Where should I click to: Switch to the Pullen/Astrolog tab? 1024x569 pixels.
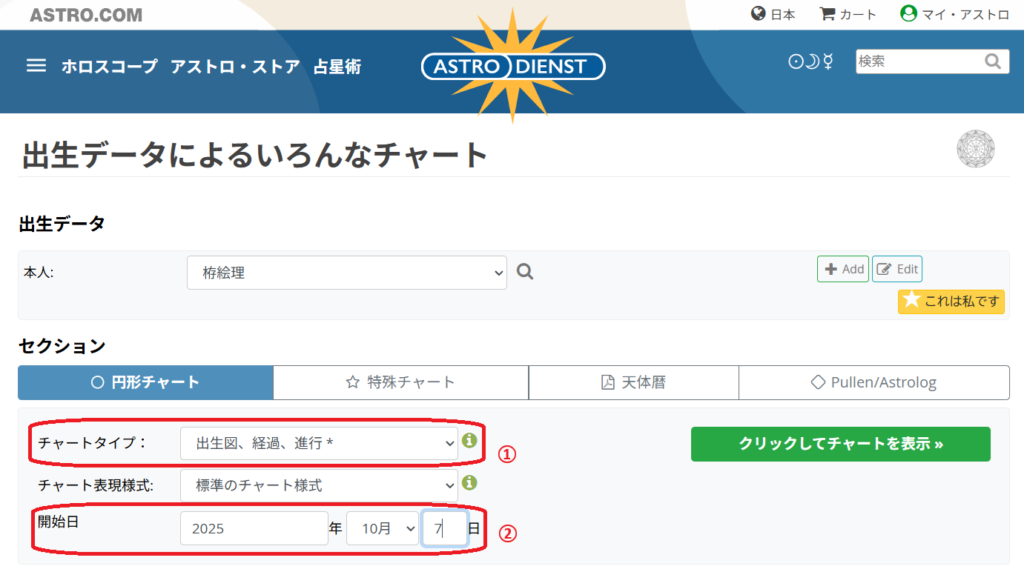[873, 382]
